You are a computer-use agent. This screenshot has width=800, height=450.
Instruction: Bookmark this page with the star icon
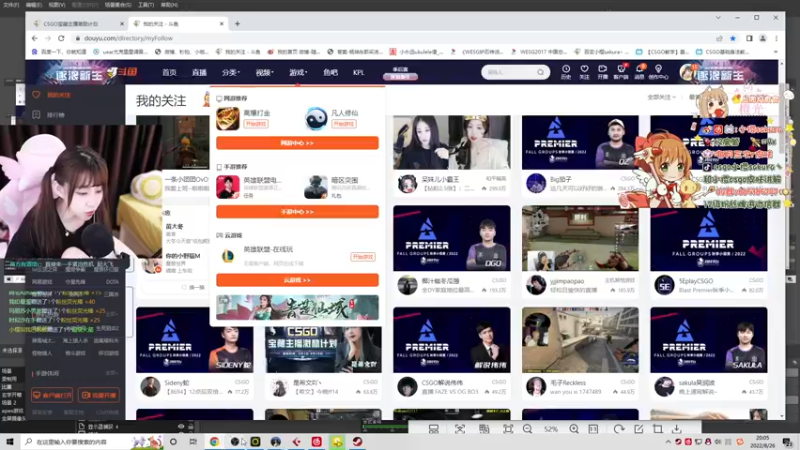point(733,38)
